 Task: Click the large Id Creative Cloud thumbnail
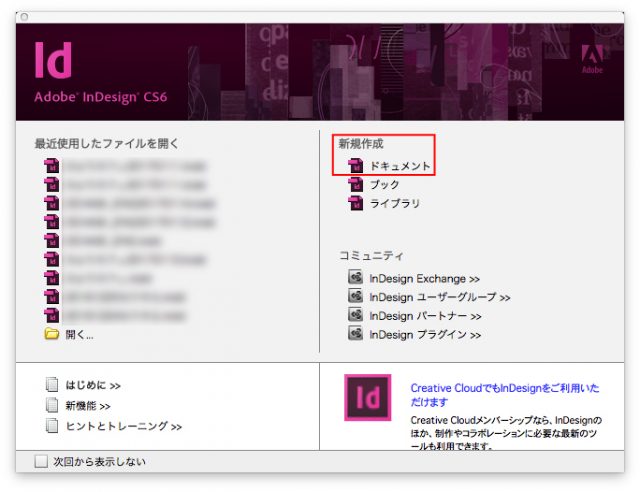point(368,398)
